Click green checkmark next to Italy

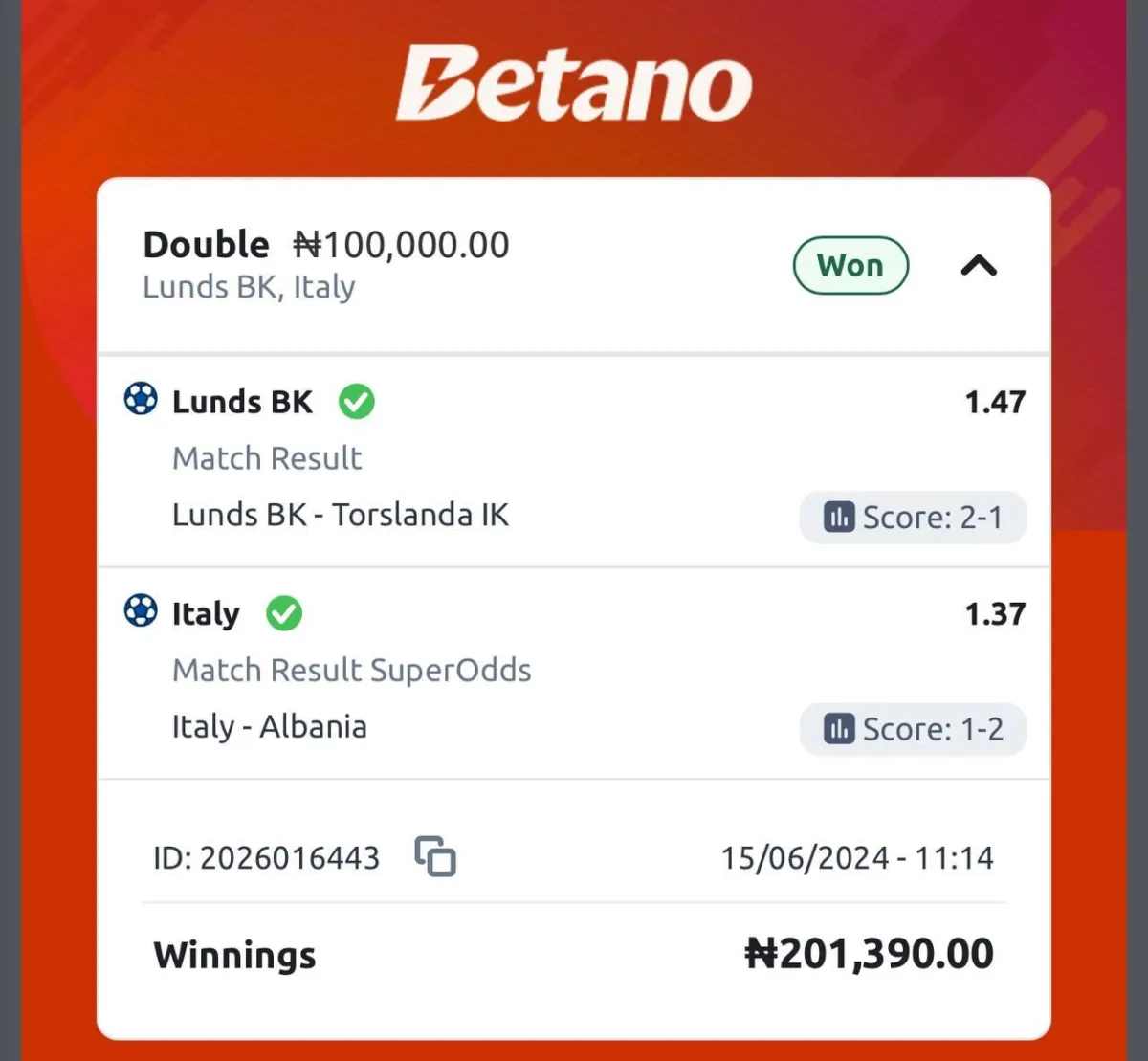tap(284, 613)
